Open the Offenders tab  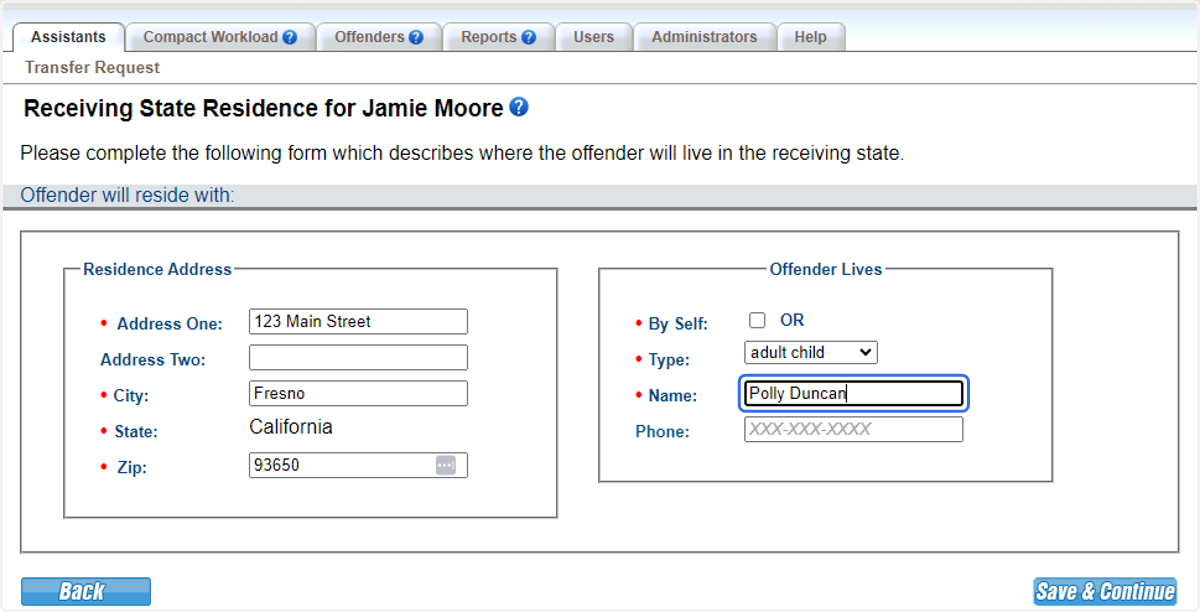pos(379,37)
